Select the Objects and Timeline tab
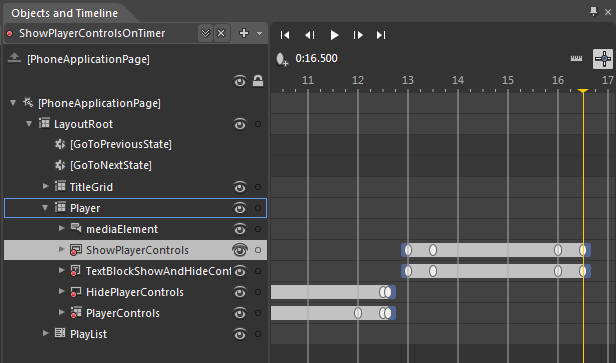 [x=64, y=13]
